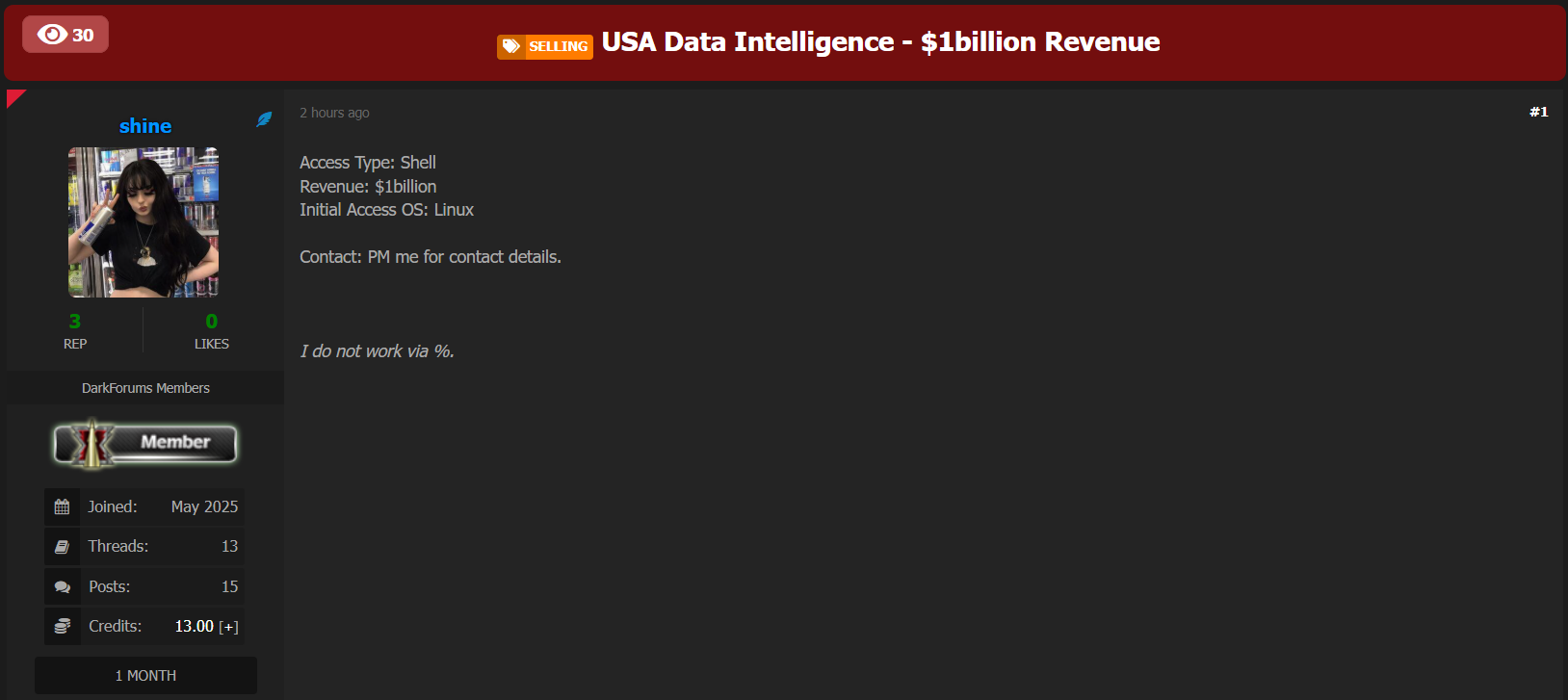Image resolution: width=1568 pixels, height=700 pixels.
Task: Click the coins icon beside Credits
Action: [62, 626]
